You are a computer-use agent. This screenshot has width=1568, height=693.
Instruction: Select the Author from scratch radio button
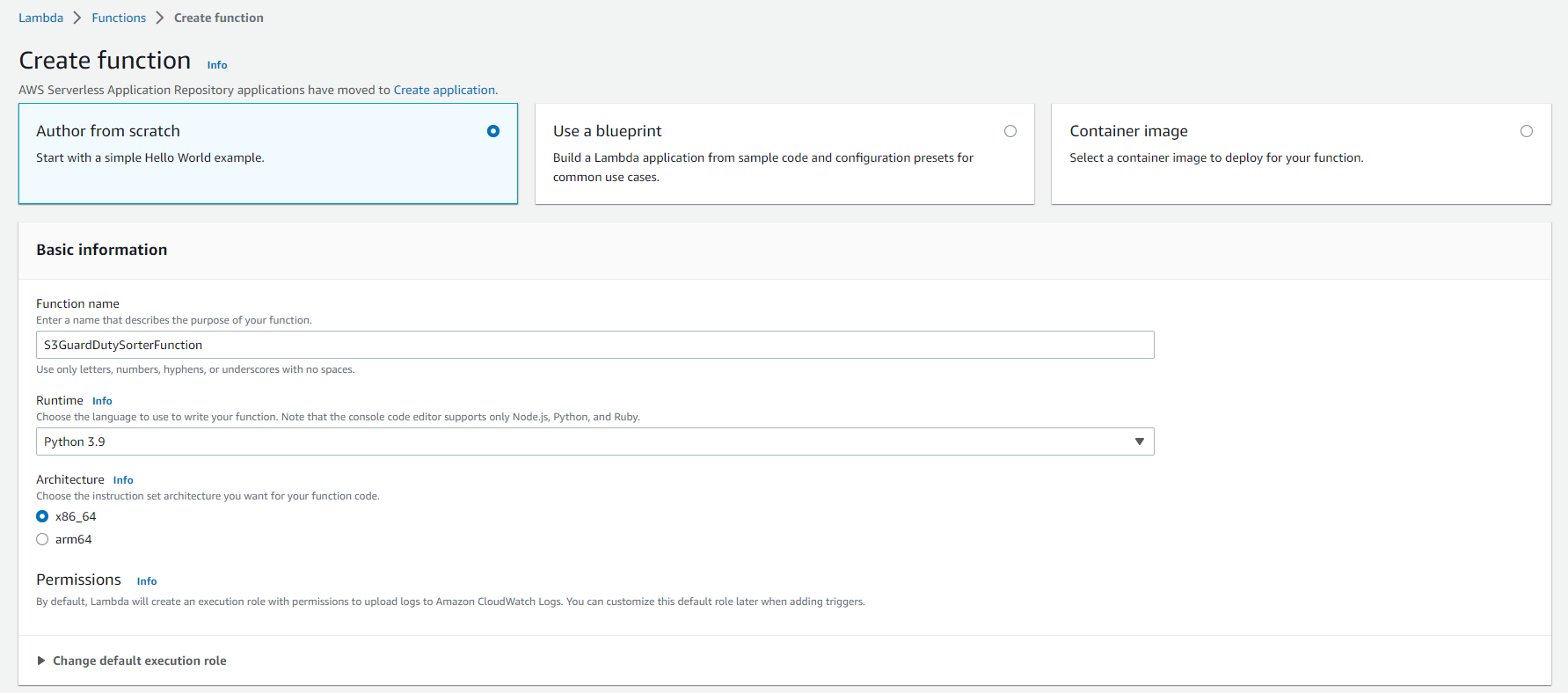(493, 131)
